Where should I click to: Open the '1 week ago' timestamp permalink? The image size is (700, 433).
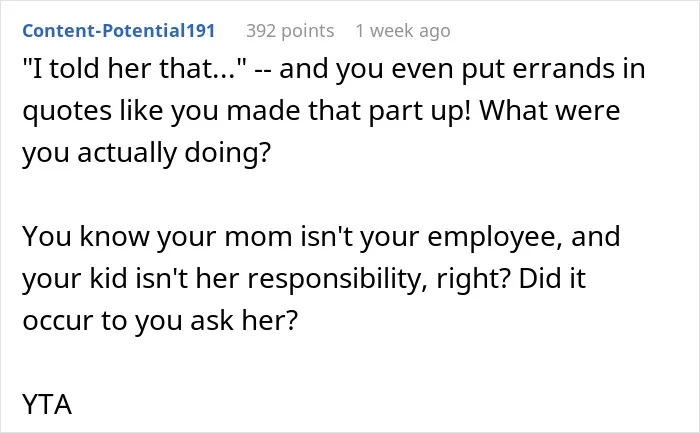point(403,31)
